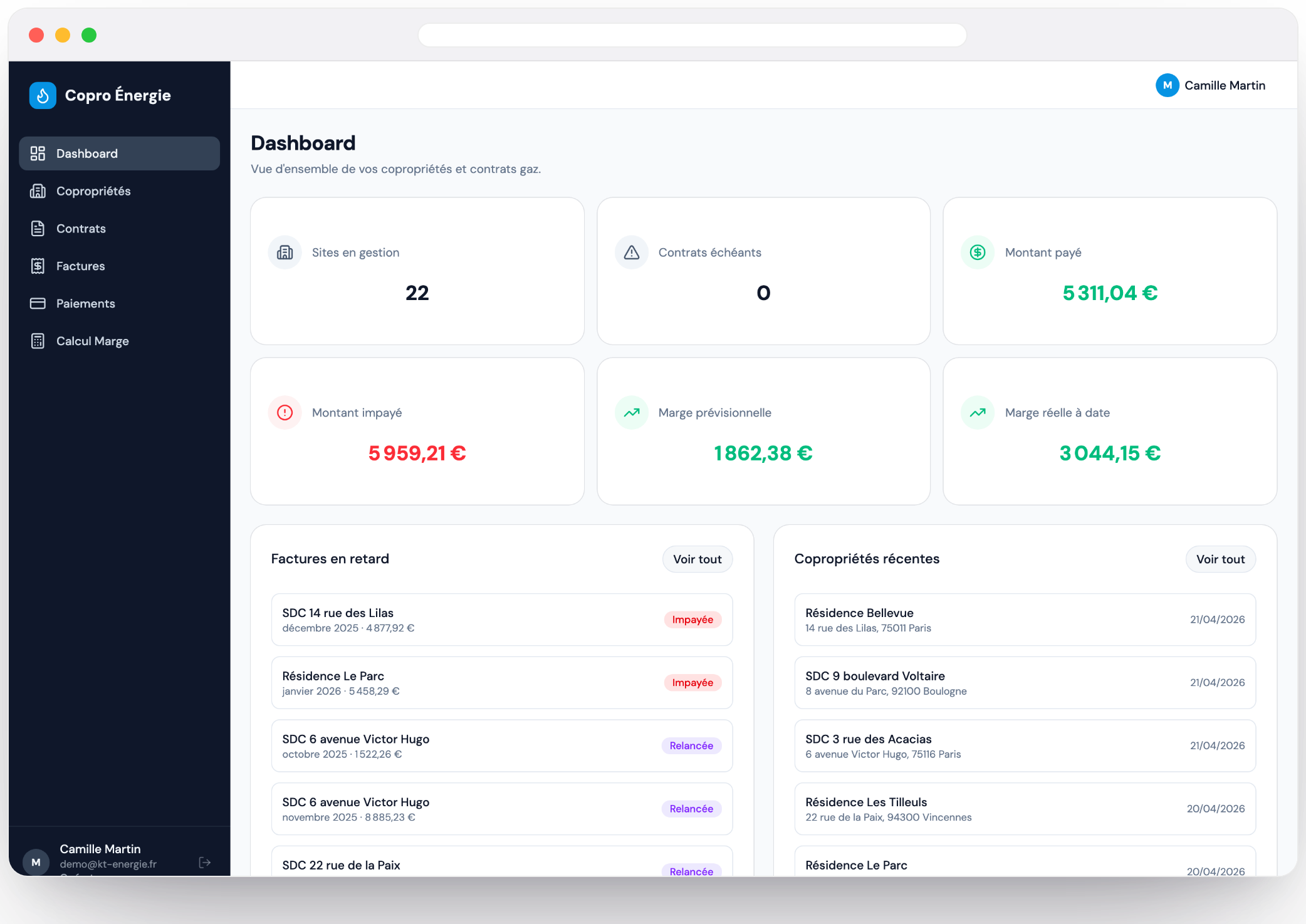Click the dollar icon on Montant payé card

pos(978,252)
